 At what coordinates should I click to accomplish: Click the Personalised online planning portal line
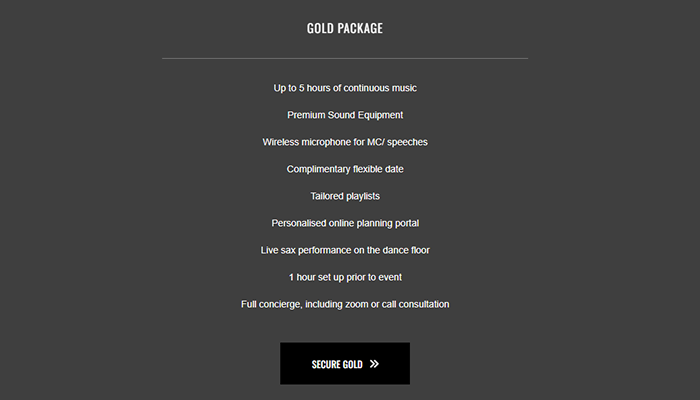(345, 223)
